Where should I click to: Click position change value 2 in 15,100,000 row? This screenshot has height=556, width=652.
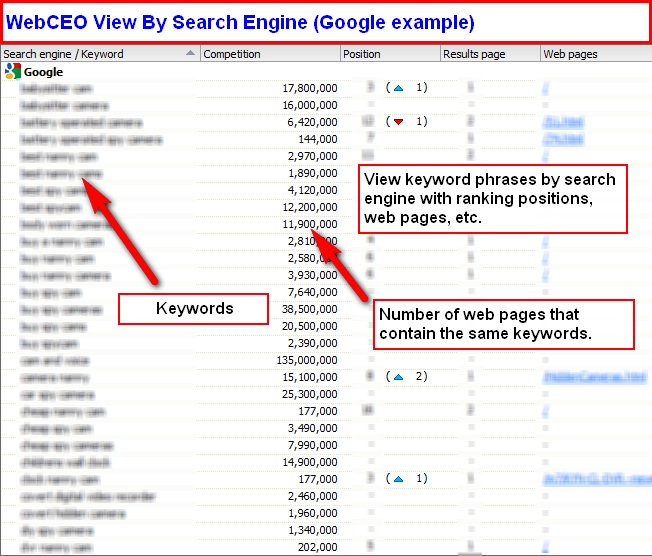[x=419, y=376]
